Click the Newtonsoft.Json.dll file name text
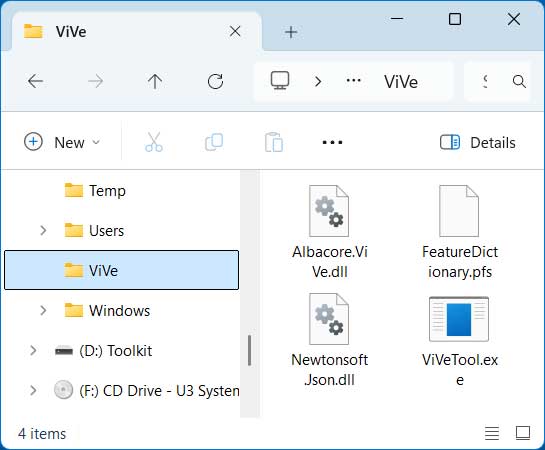 tap(330, 370)
